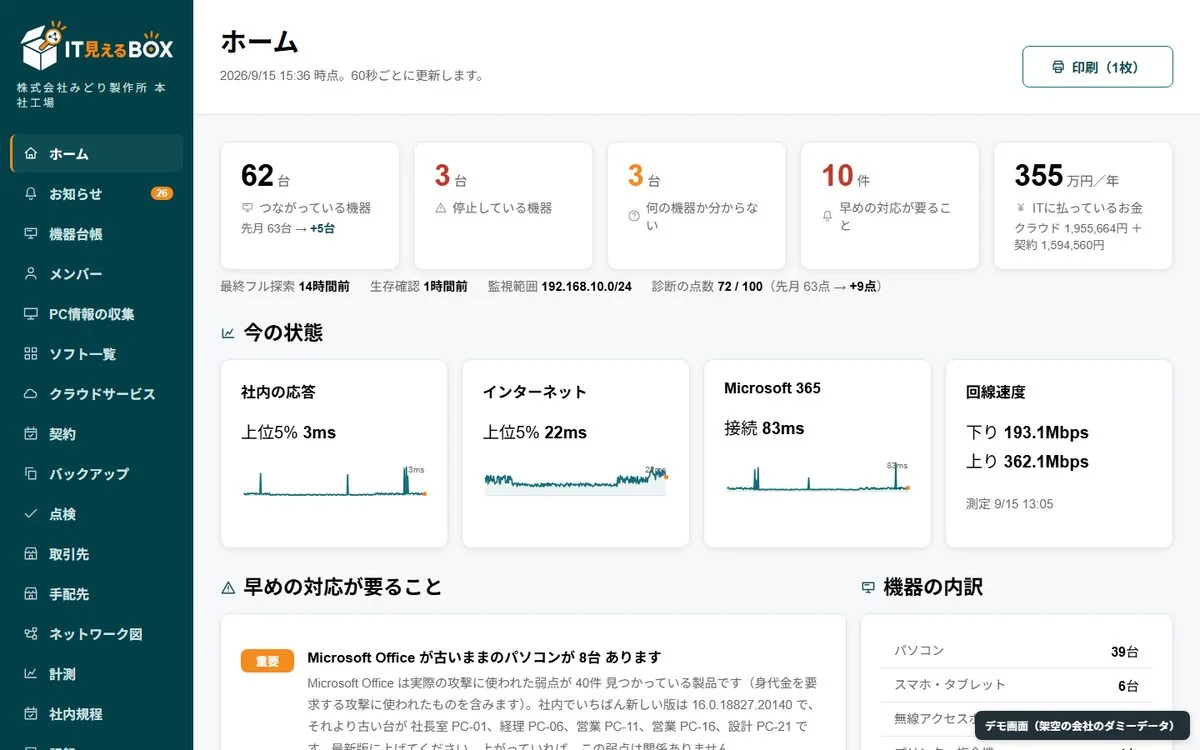This screenshot has width=1200, height=750.
Task: Open 社内規程 in the sidebar
Action: 96,714
